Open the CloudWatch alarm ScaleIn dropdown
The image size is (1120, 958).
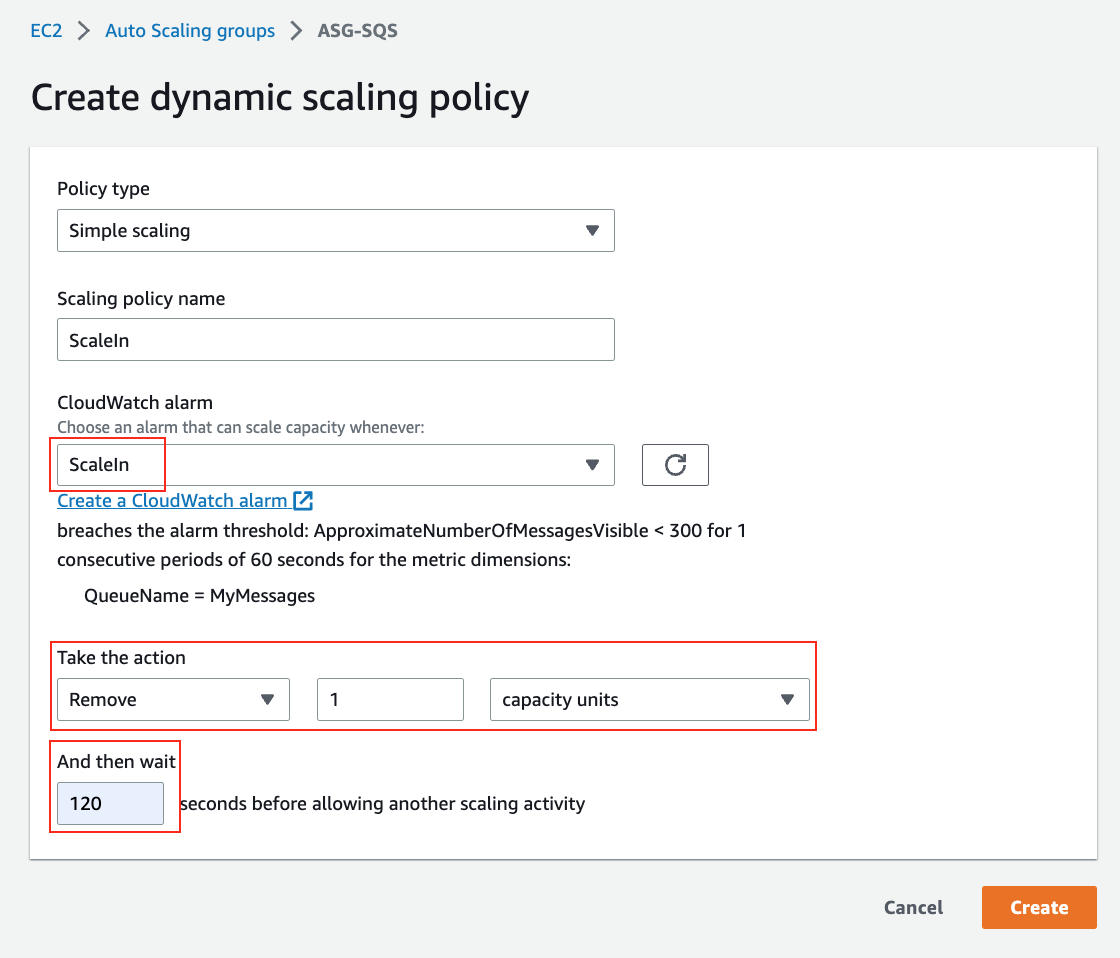click(336, 465)
